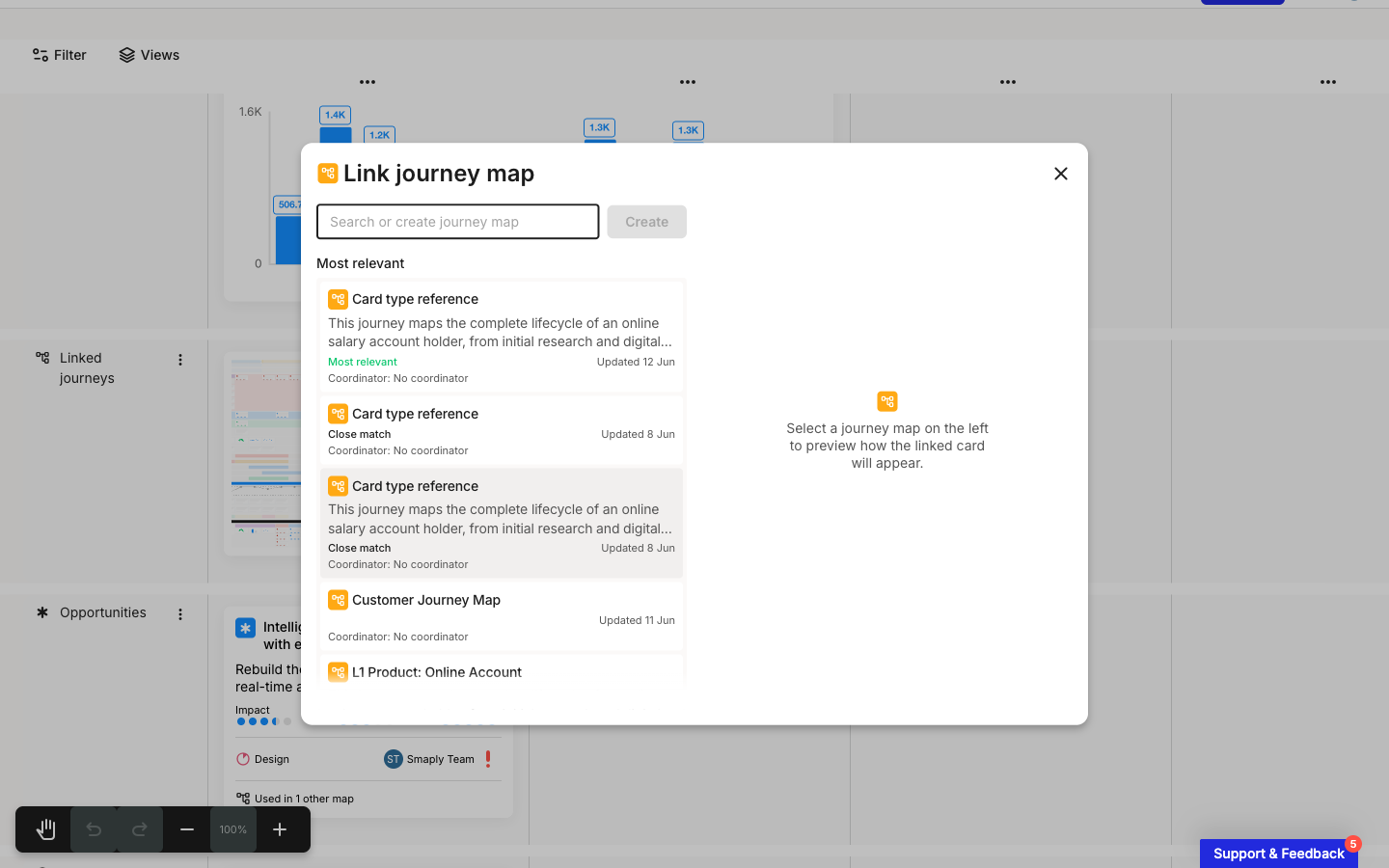Select the Customer Journey Map entry
The height and width of the screenshot is (868, 1389).
pos(502,616)
